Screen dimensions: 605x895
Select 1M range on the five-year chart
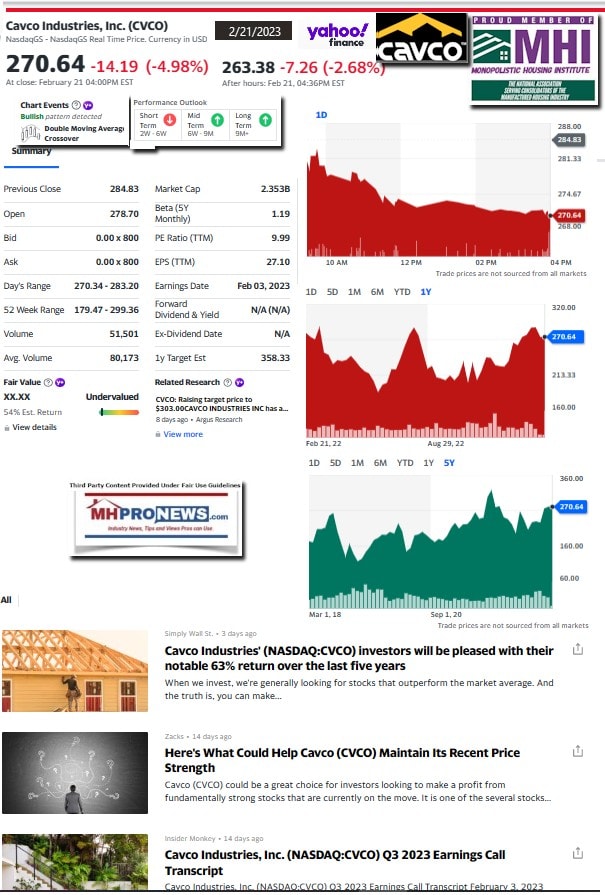coord(357,463)
